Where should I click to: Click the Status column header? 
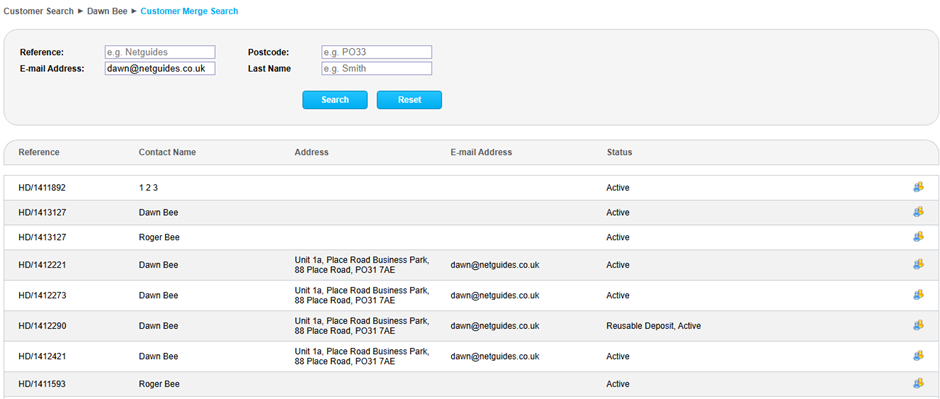tap(619, 152)
